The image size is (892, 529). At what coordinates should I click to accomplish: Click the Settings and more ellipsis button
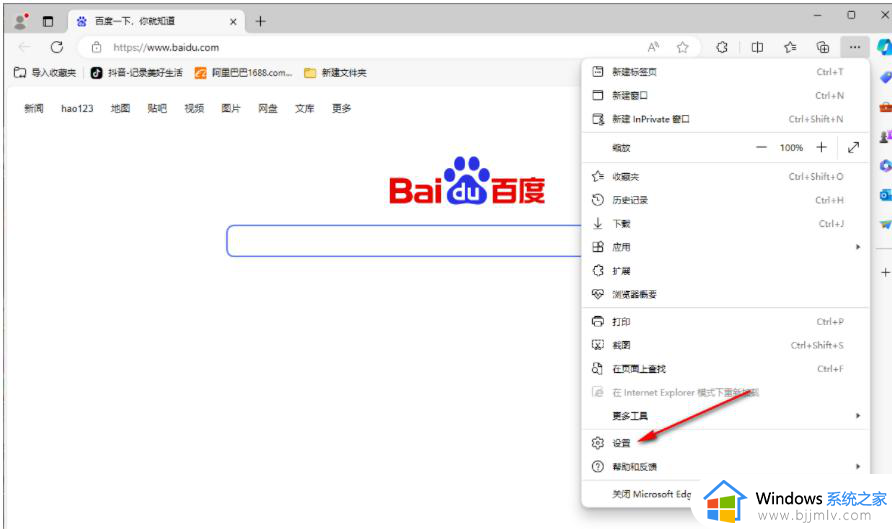854,47
